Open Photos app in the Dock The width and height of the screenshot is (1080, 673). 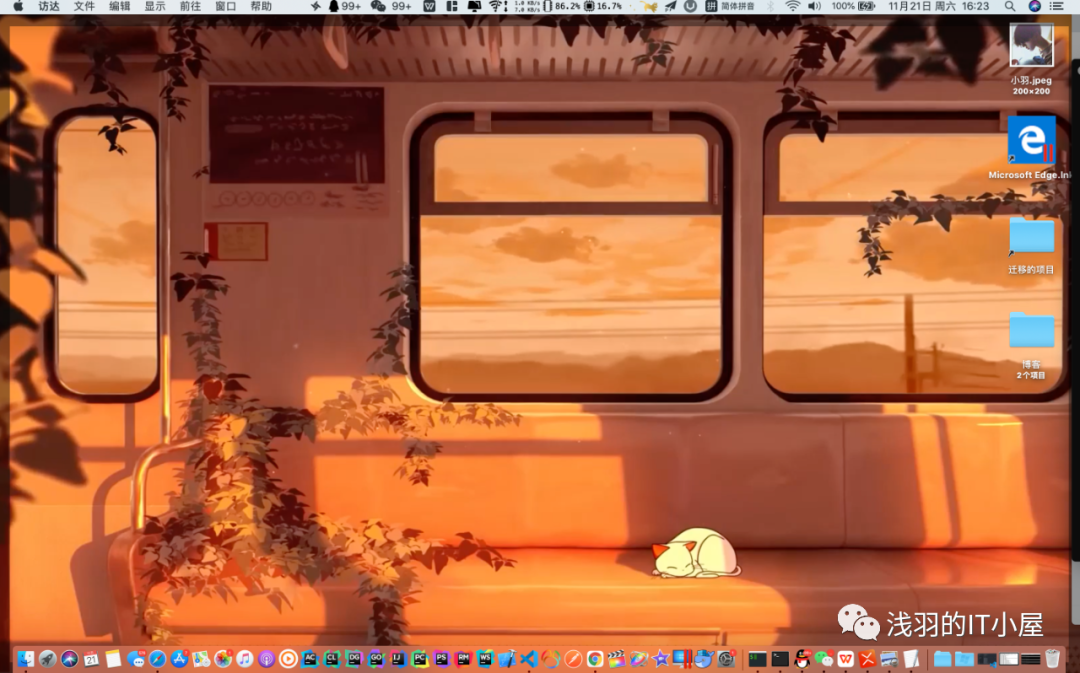coord(223,659)
